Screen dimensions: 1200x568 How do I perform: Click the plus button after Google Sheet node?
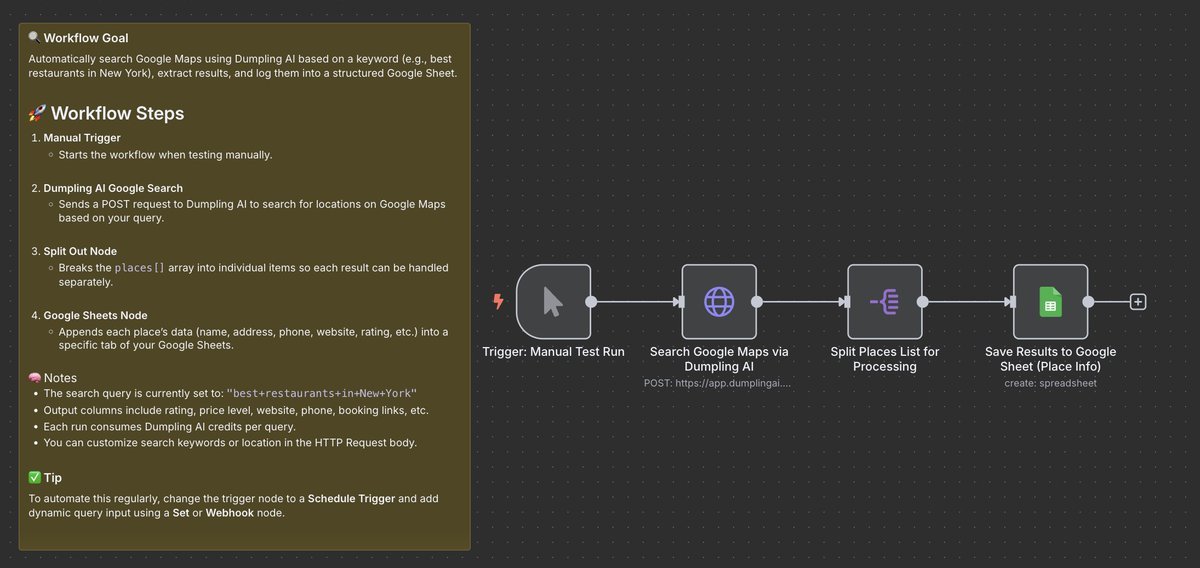pos(1137,301)
